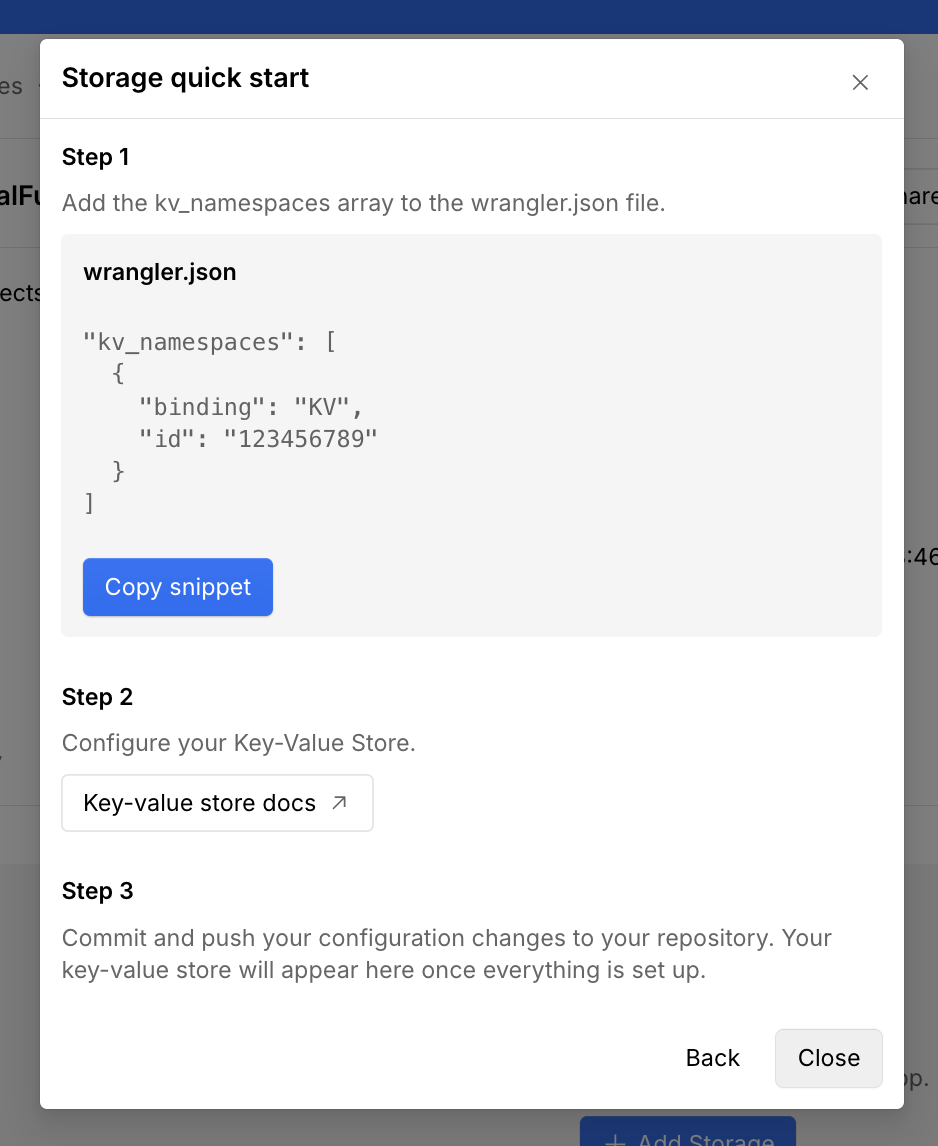
Task: Click the Storage quick start title
Action: (185, 78)
